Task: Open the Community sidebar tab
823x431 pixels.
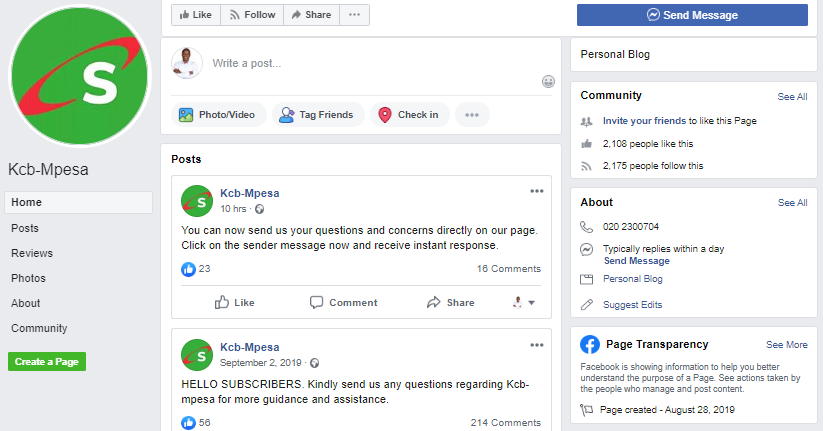Action: pos(39,328)
